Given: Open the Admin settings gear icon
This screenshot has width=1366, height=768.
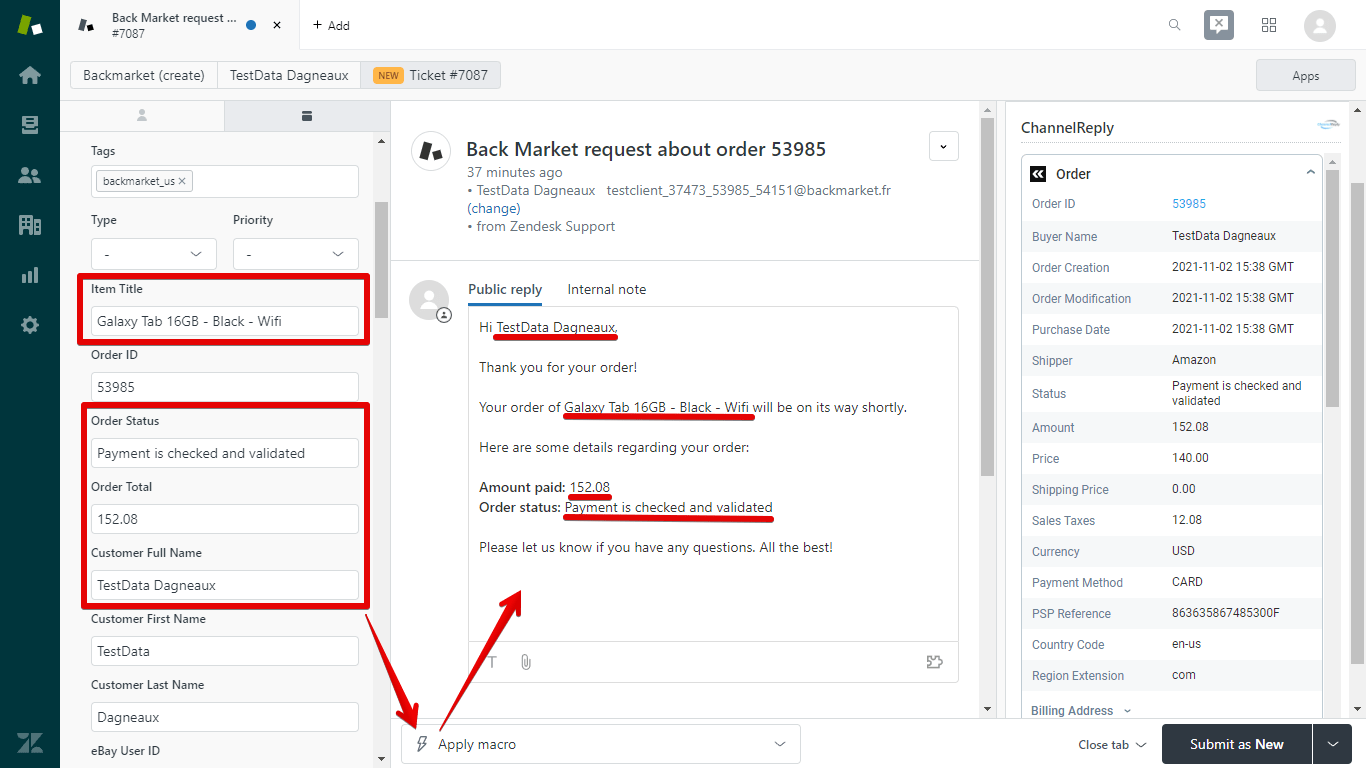Looking at the screenshot, I should pos(29,324).
